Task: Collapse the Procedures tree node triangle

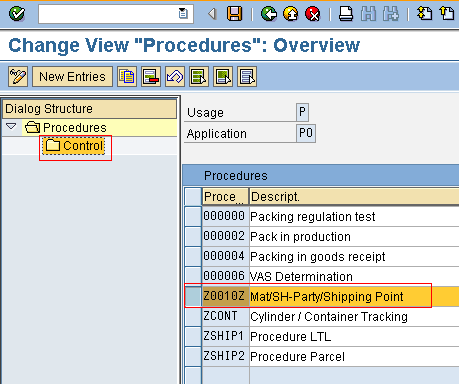Action: point(11,126)
